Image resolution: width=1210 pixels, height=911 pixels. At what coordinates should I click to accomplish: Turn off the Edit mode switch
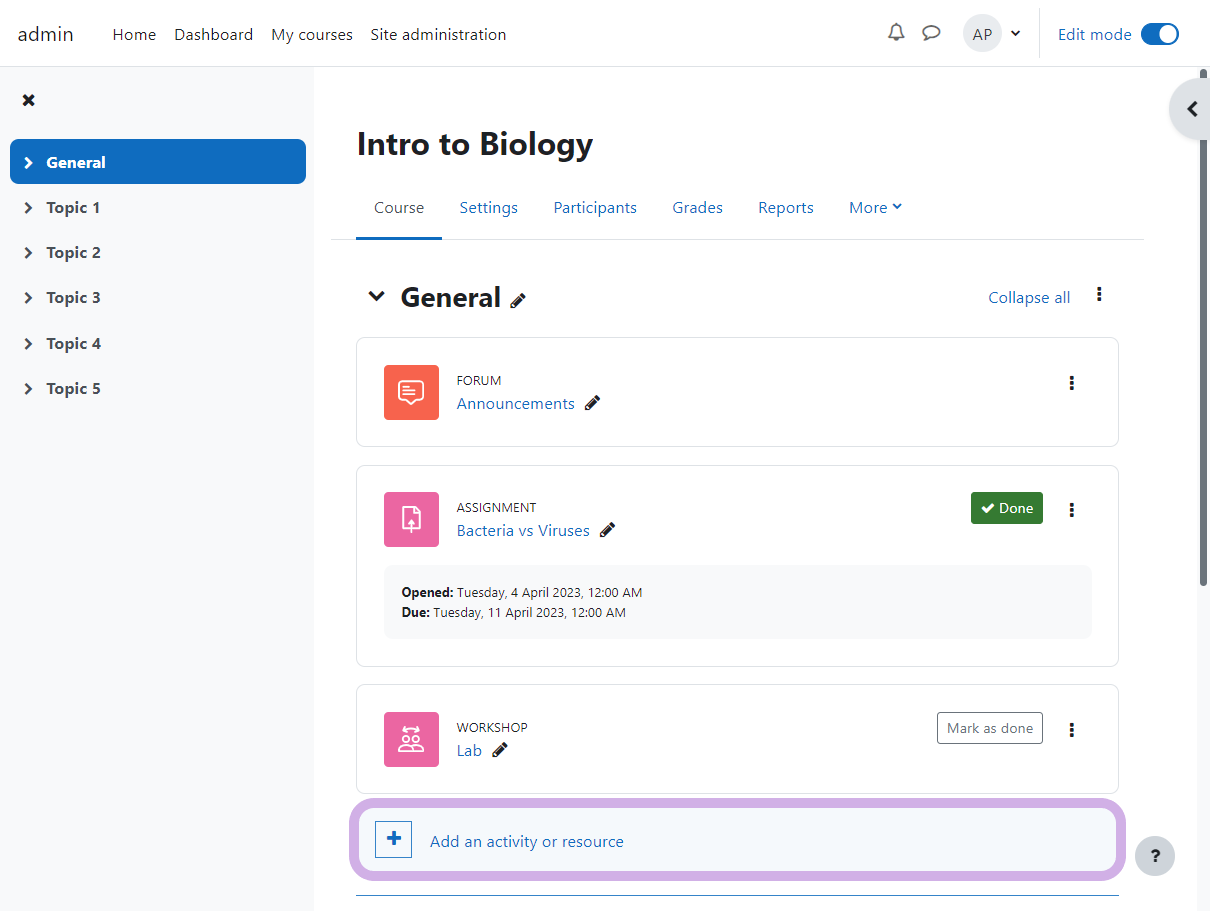coord(1159,34)
